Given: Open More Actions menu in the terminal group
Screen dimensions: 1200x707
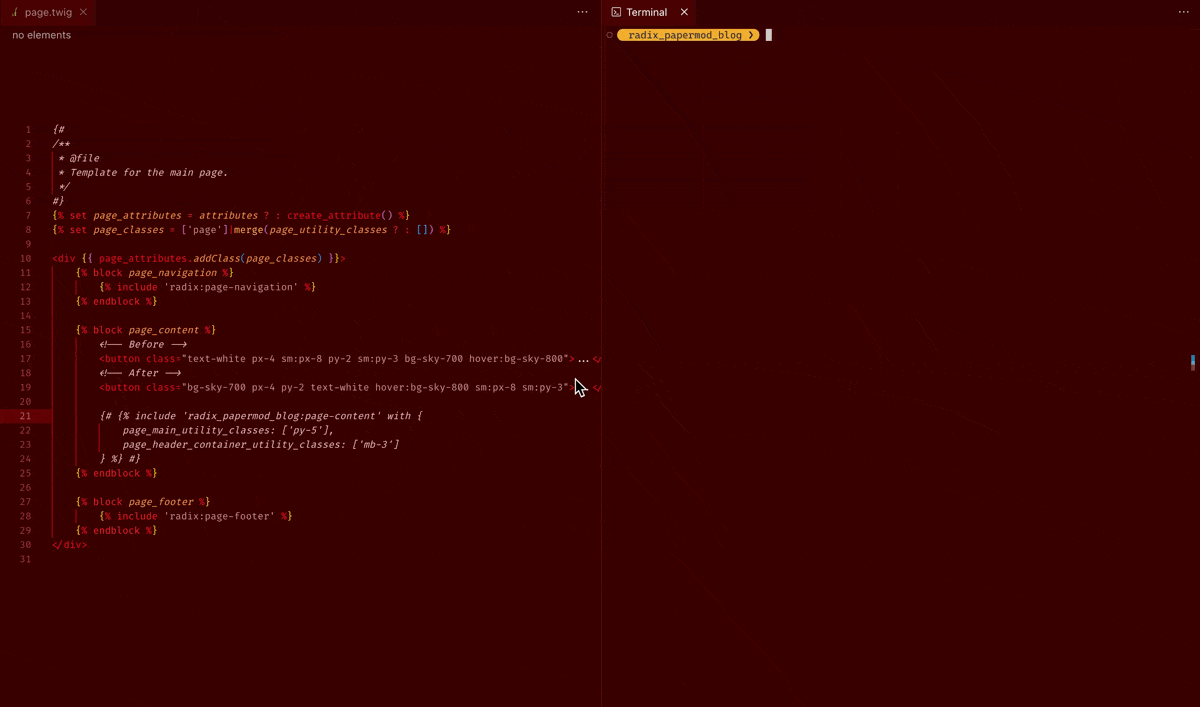Looking at the screenshot, I should point(1183,12).
